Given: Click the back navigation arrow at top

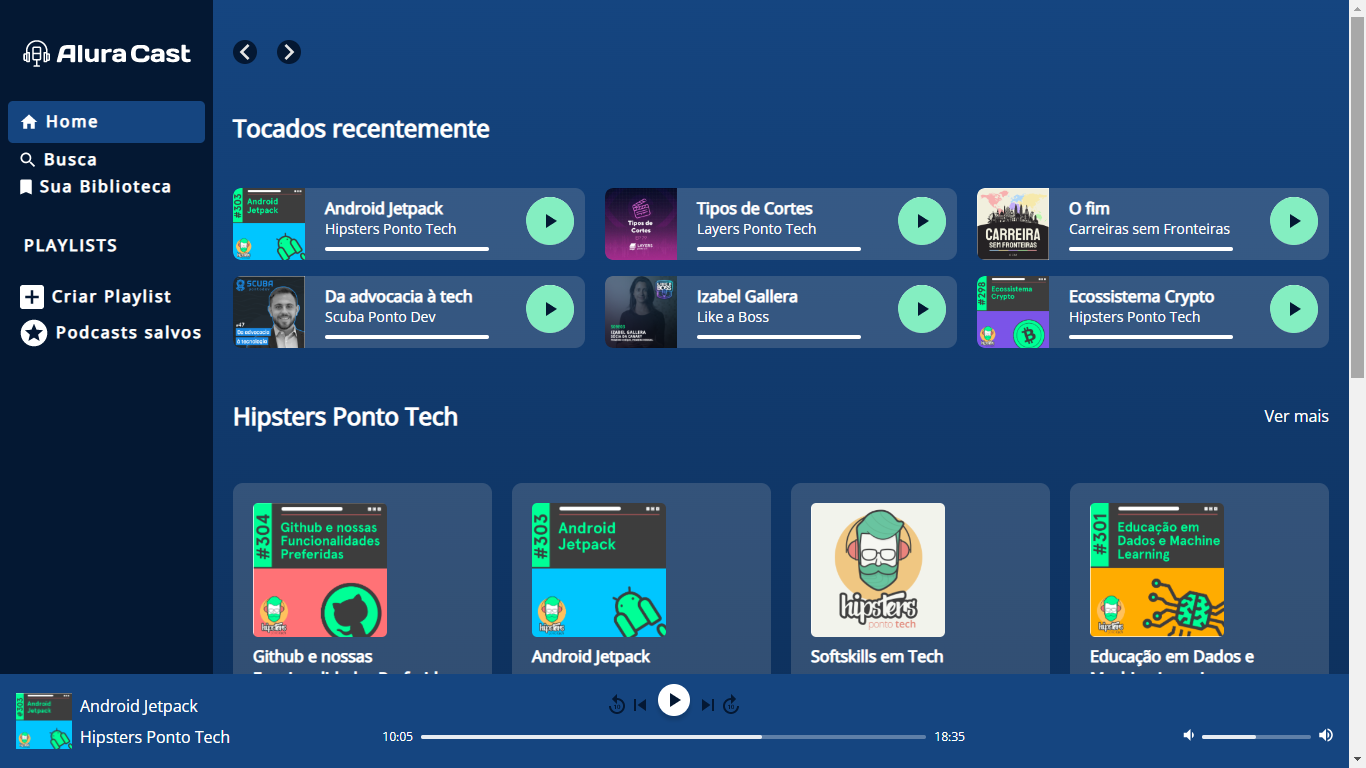Looking at the screenshot, I should pyautogui.click(x=245, y=52).
